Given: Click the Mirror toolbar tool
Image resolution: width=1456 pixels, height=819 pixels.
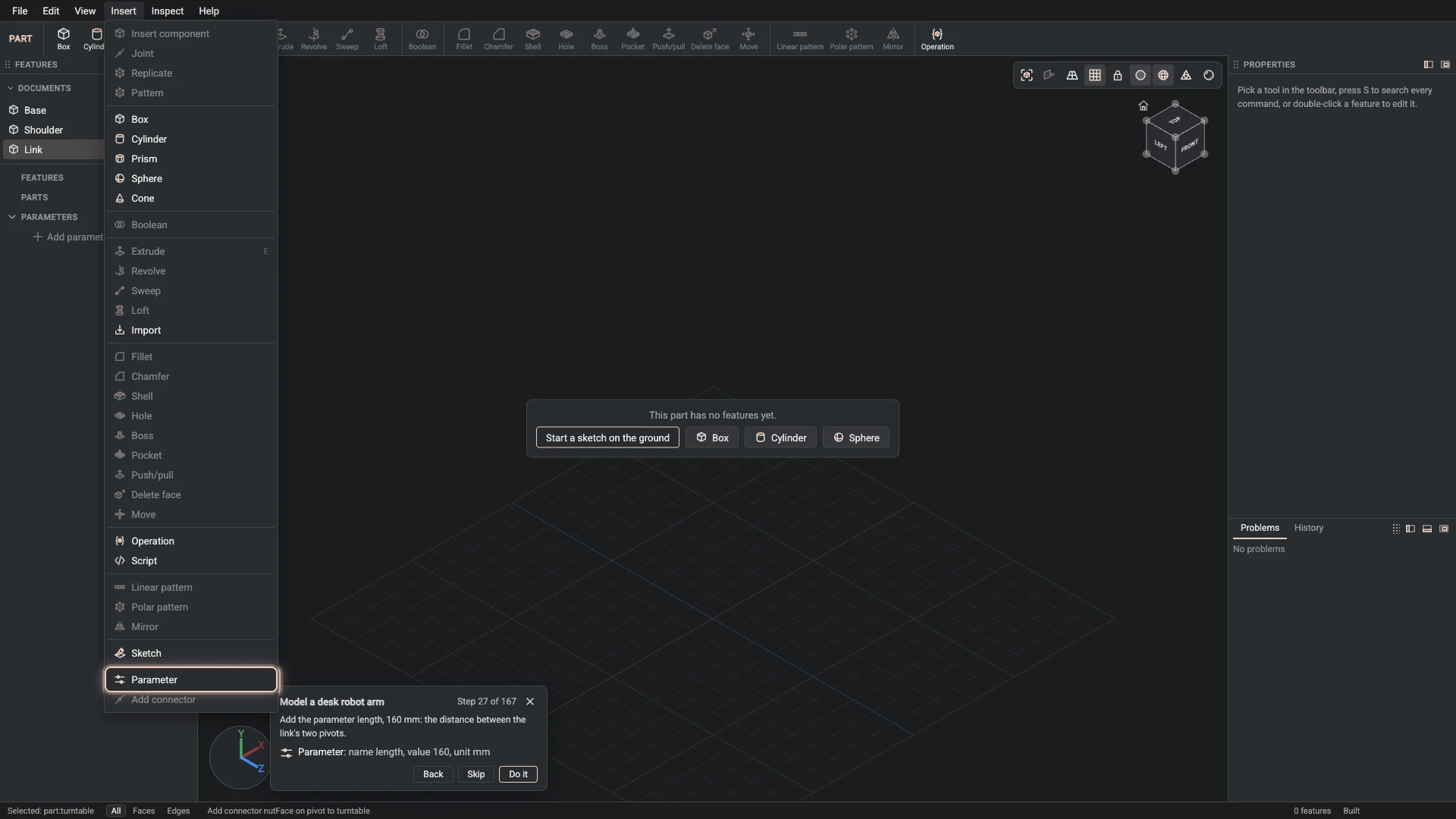Looking at the screenshot, I should (x=893, y=39).
